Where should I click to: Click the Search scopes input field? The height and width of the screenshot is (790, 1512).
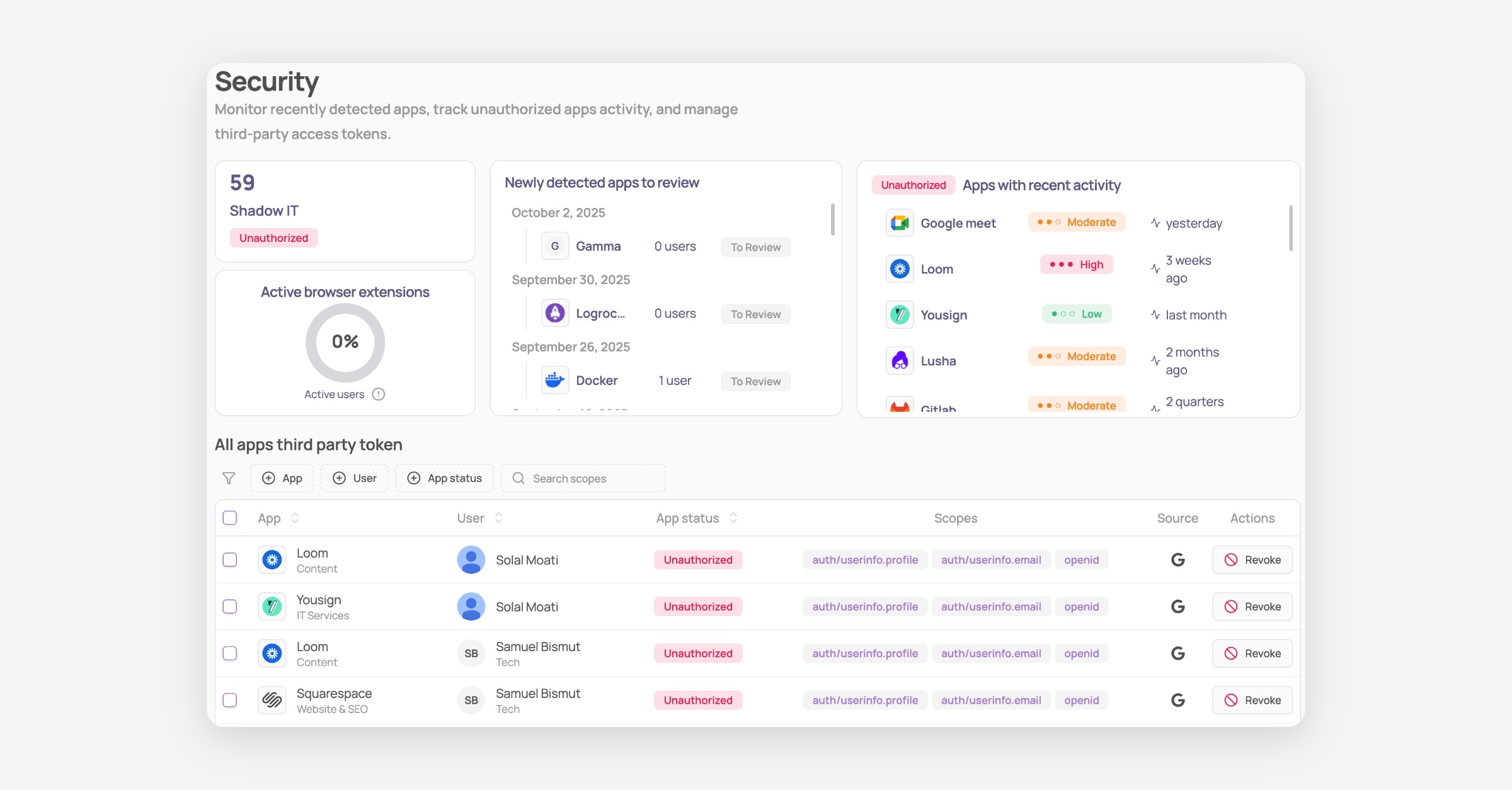(x=583, y=478)
